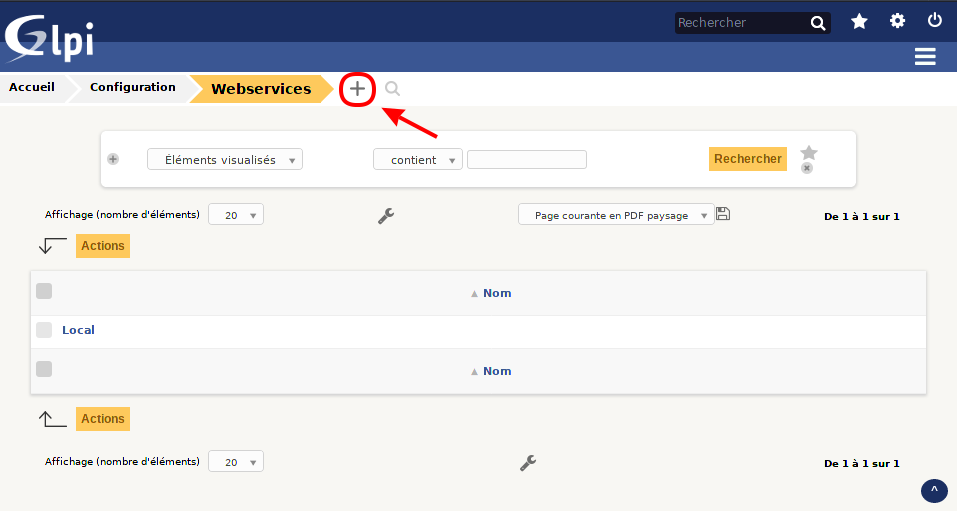Screen dimensions: 957x511
Task: Open the contient operator dropdown
Action: click(417, 159)
